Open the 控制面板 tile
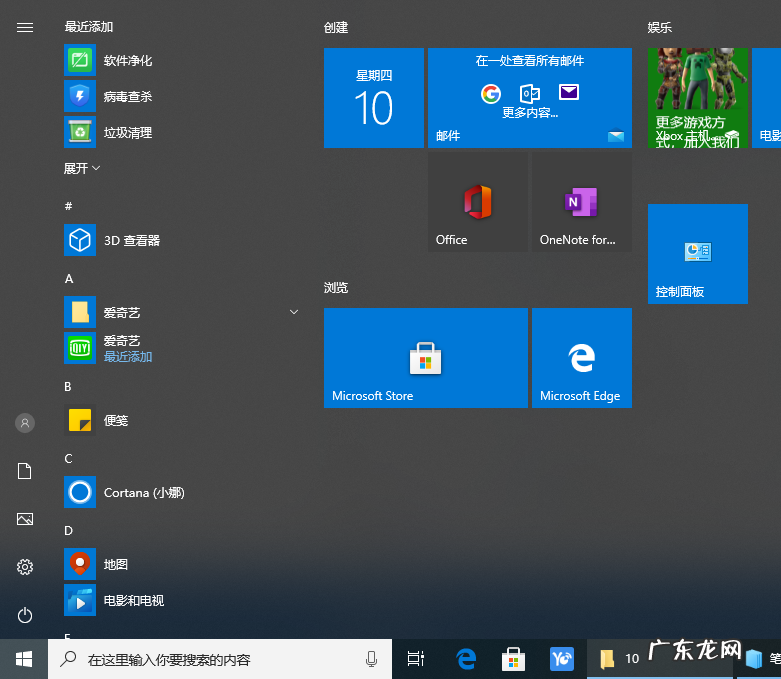This screenshot has width=781, height=679. (x=697, y=254)
